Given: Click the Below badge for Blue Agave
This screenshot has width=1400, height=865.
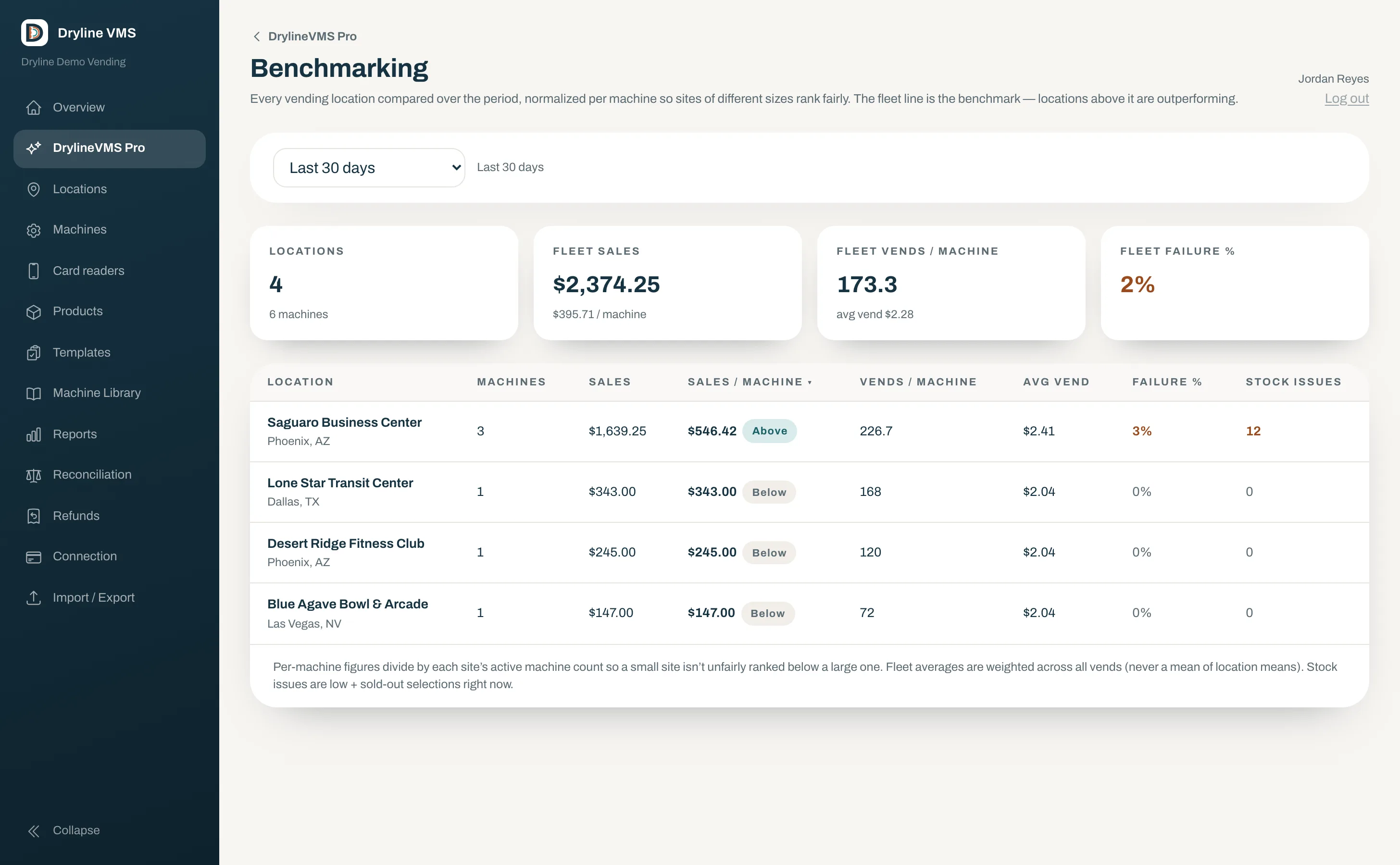Looking at the screenshot, I should coord(767,613).
